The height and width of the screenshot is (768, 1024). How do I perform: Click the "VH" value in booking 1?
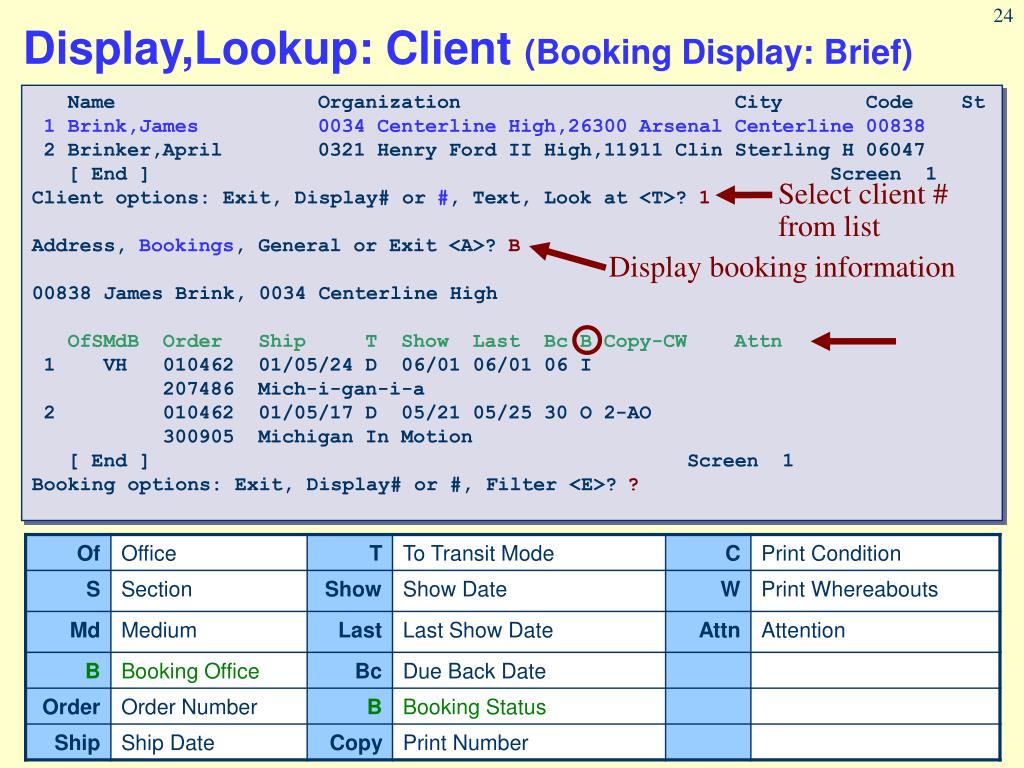coord(114,364)
